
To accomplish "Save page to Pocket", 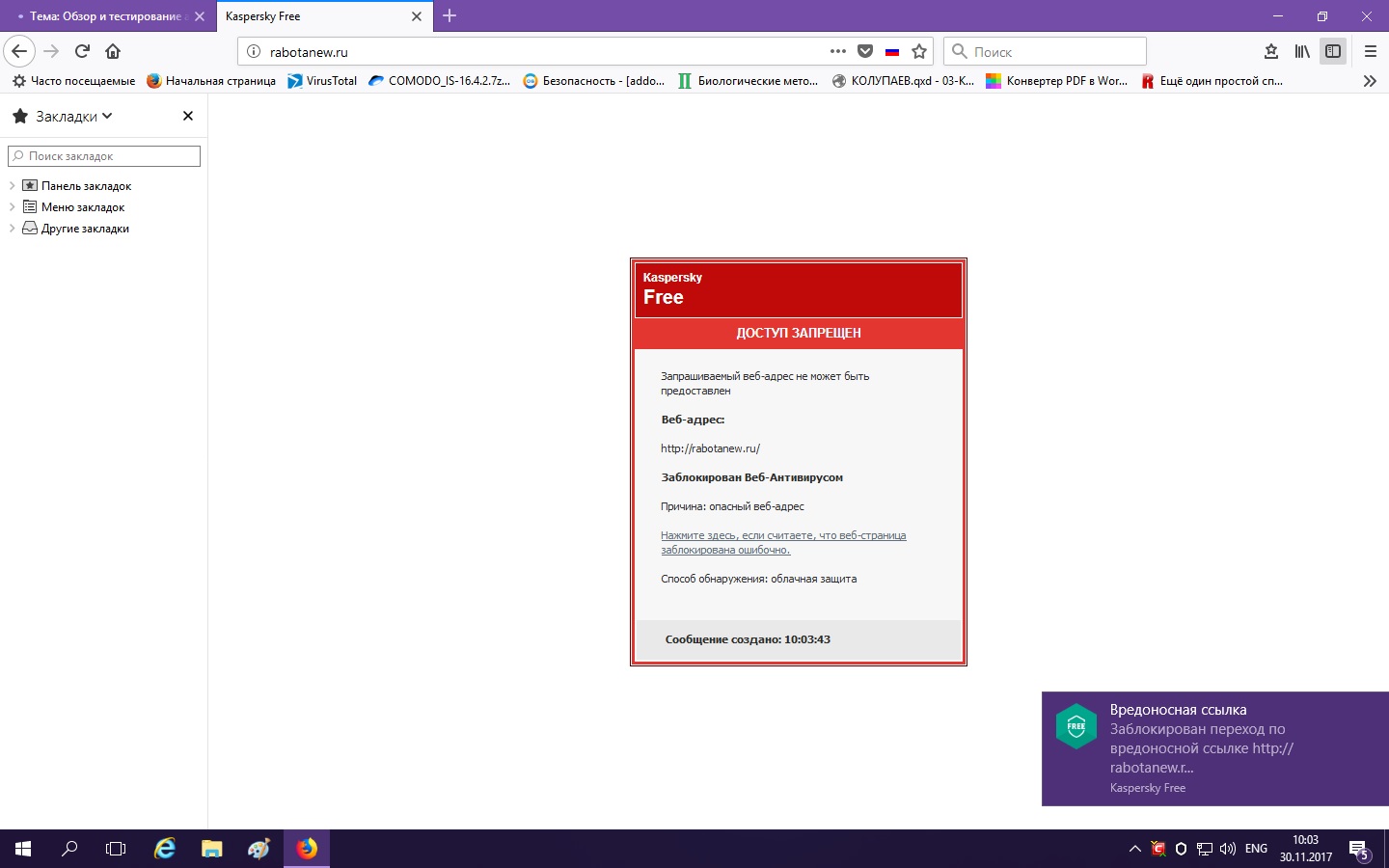I will click(865, 51).
